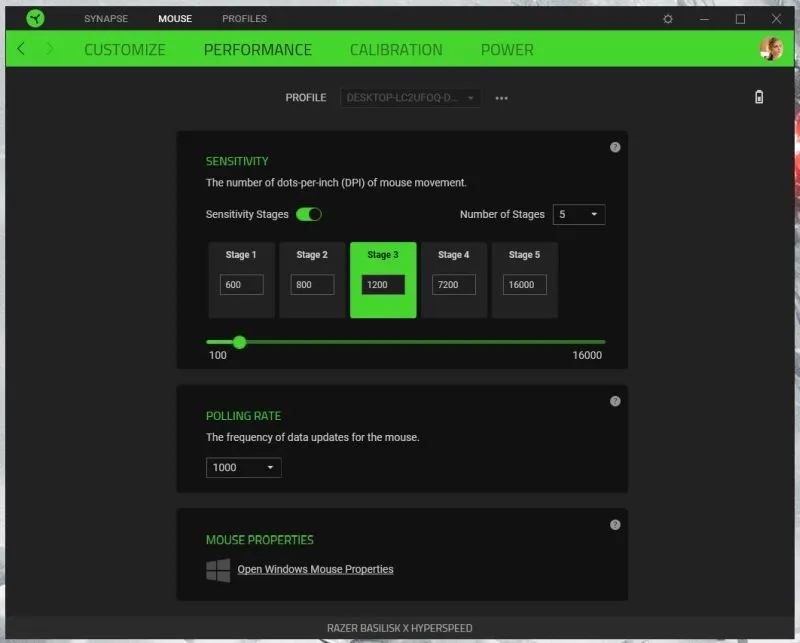Screen dimensions: 800x643
Task: Click the Polling Rate help icon
Action: pos(615,401)
